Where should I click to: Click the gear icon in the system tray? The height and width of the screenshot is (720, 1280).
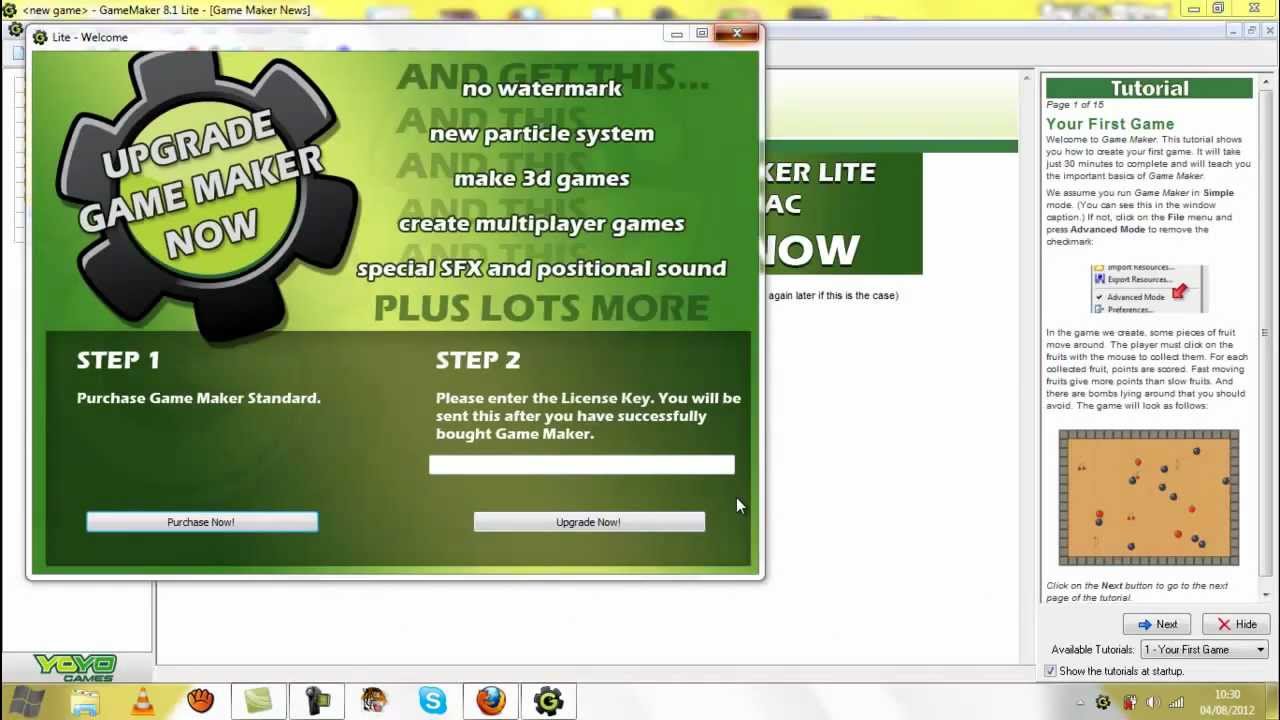[x=1103, y=703]
